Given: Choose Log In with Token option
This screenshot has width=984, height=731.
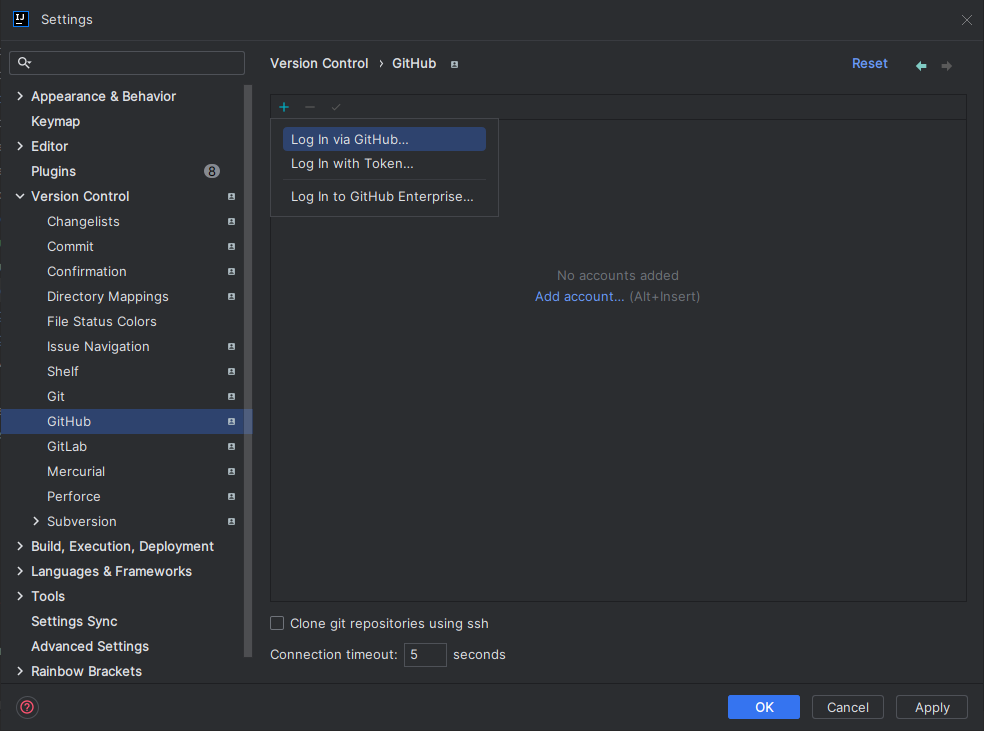Looking at the screenshot, I should 384,164.
